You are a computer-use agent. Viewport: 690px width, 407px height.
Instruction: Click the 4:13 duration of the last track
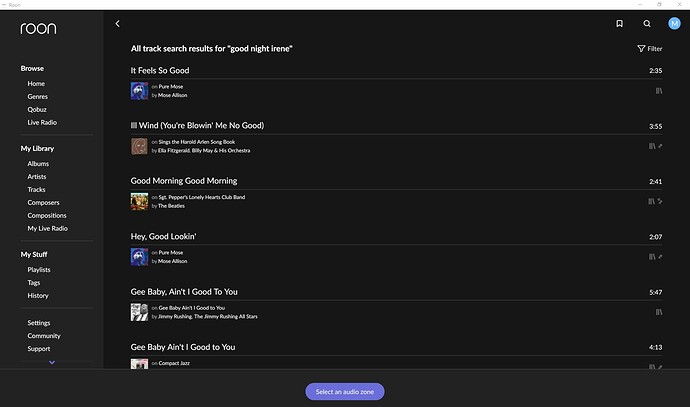pos(655,347)
